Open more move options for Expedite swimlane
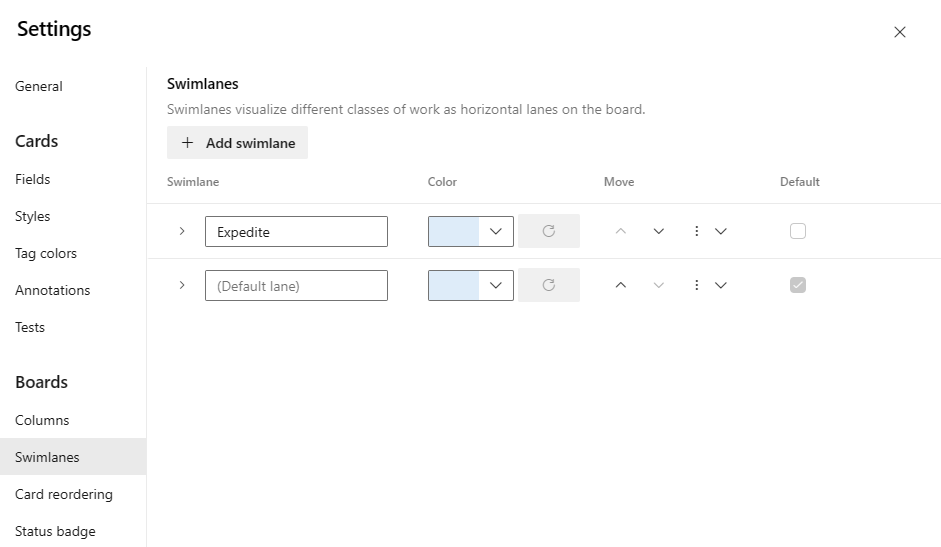The height and width of the screenshot is (547, 941). 708,231
